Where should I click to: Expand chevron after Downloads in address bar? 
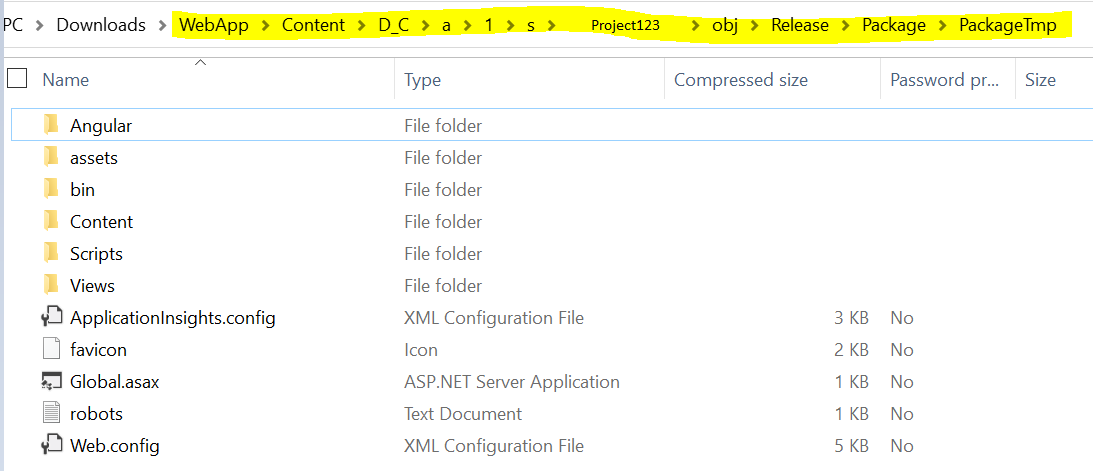tap(163, 25)
